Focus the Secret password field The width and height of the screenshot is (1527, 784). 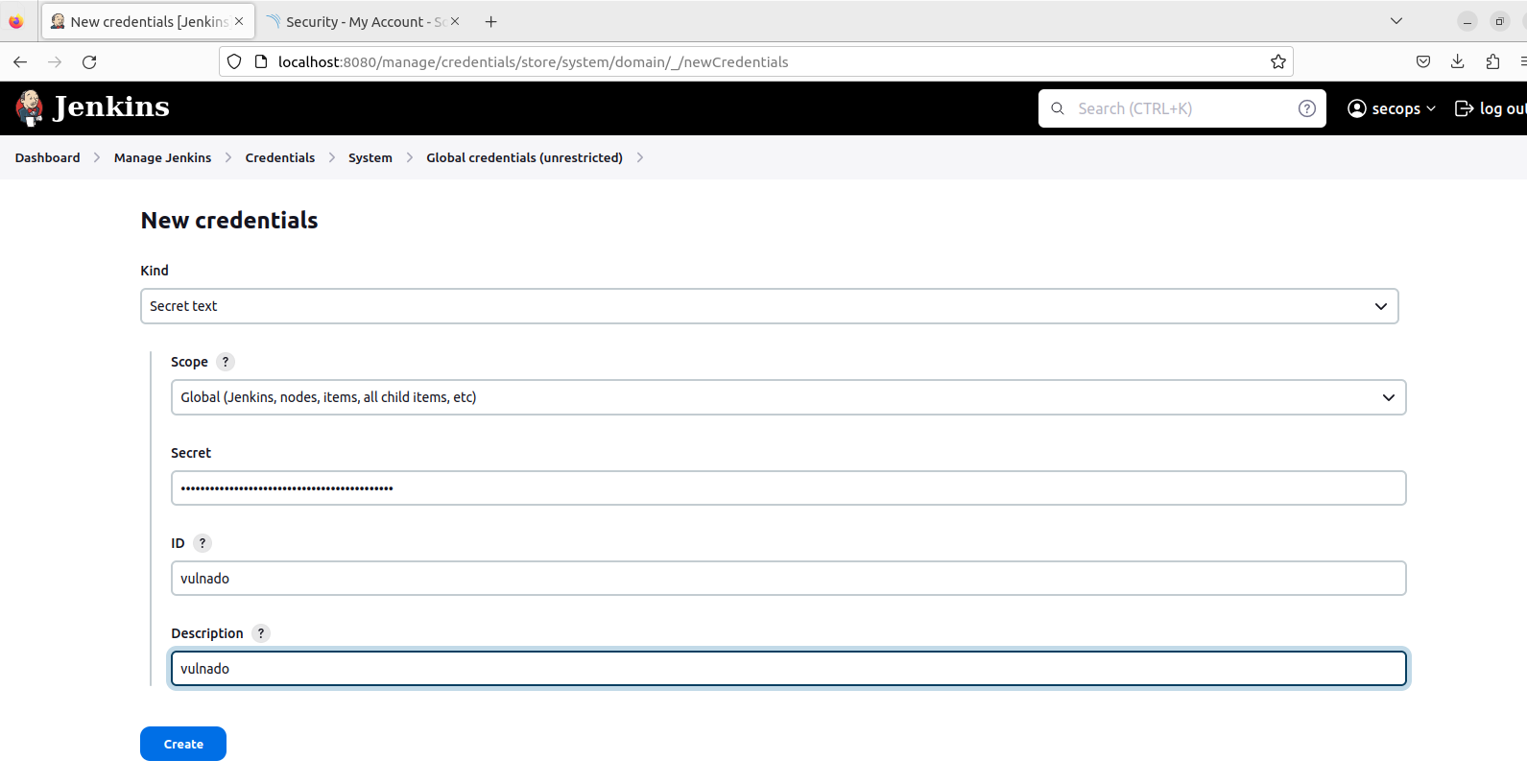(x=789, y=487)
